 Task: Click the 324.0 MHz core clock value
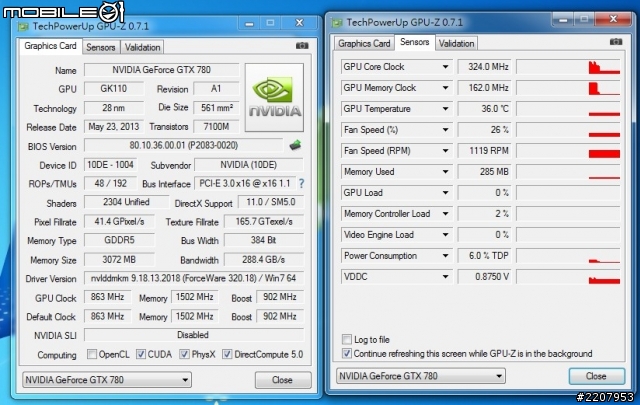pos(484,67)
